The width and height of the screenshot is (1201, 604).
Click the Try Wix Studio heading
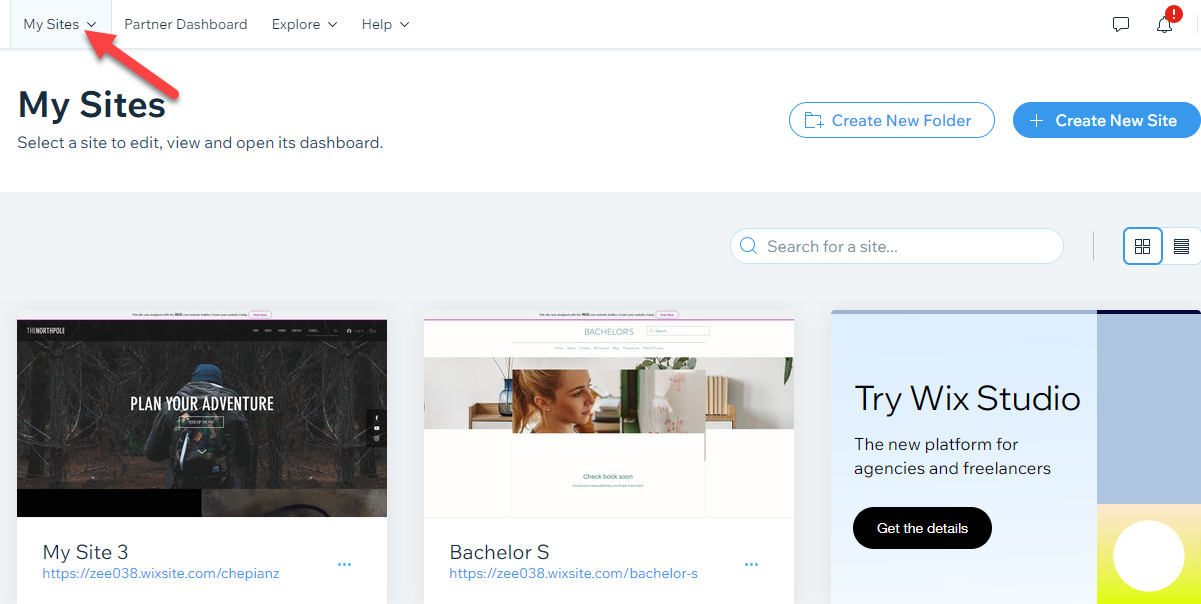click(967, 399)
